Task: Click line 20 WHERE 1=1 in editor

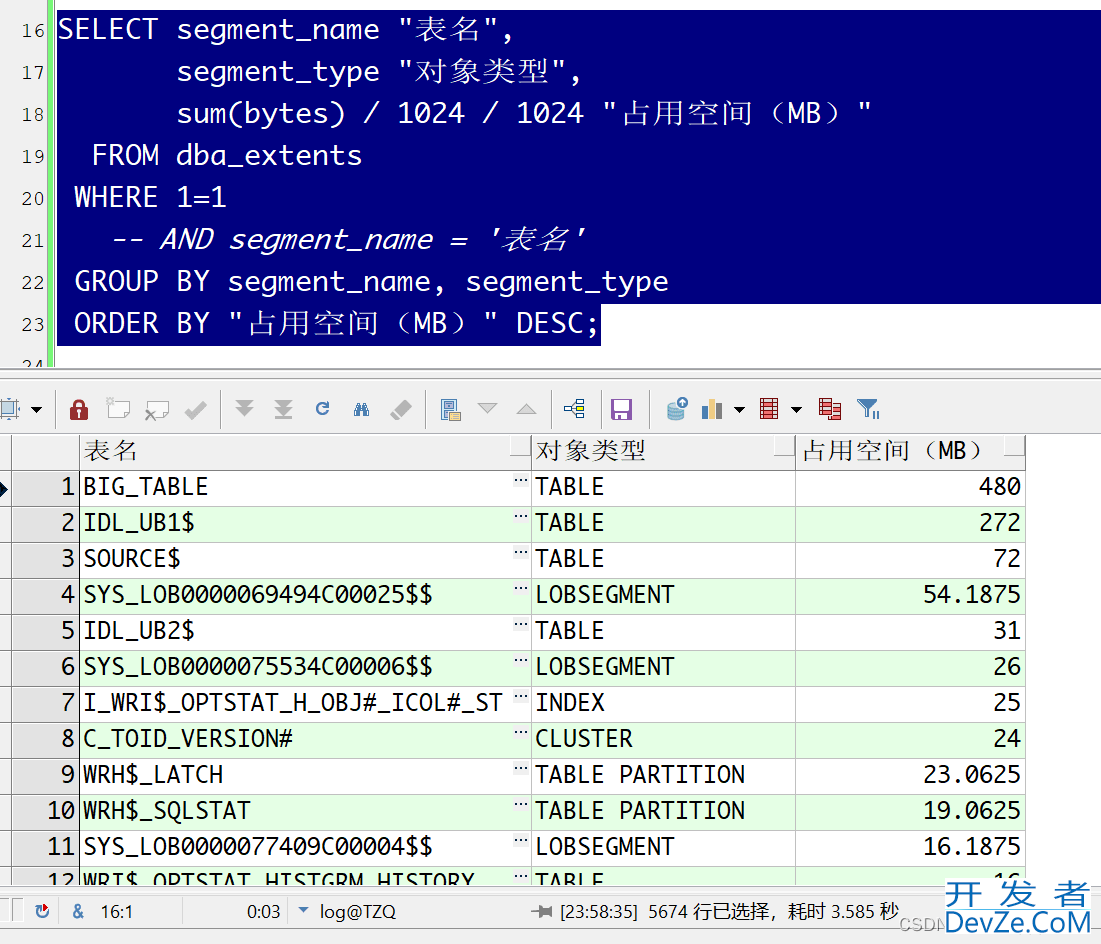Action: coord(150,197)
